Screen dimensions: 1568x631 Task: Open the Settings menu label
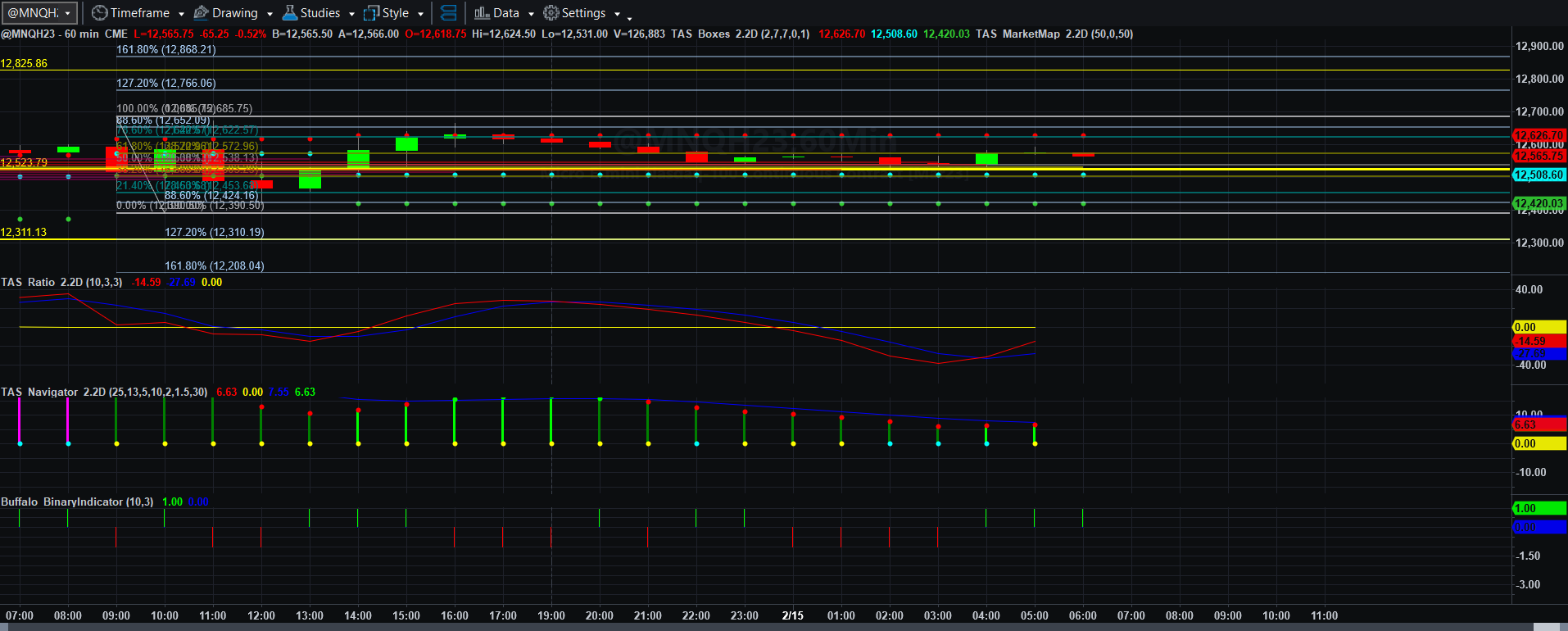tap(583, 13)
